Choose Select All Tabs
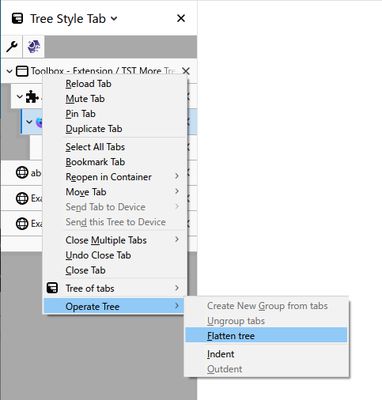This screenshot has width=382, height=400. [x=115, y=147]
